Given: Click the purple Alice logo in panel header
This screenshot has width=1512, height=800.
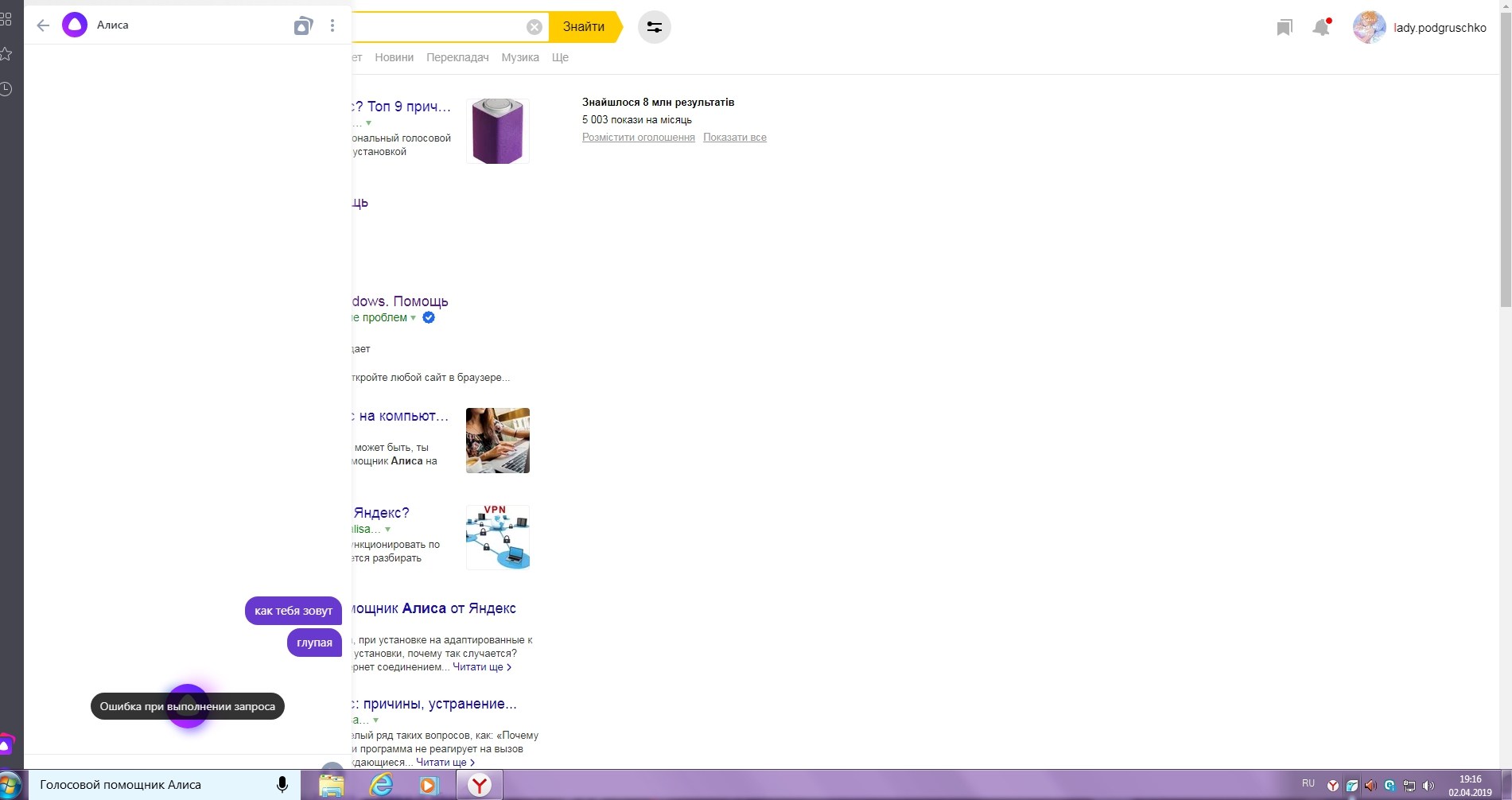Looking at the screenshot, I should point(75,25).
